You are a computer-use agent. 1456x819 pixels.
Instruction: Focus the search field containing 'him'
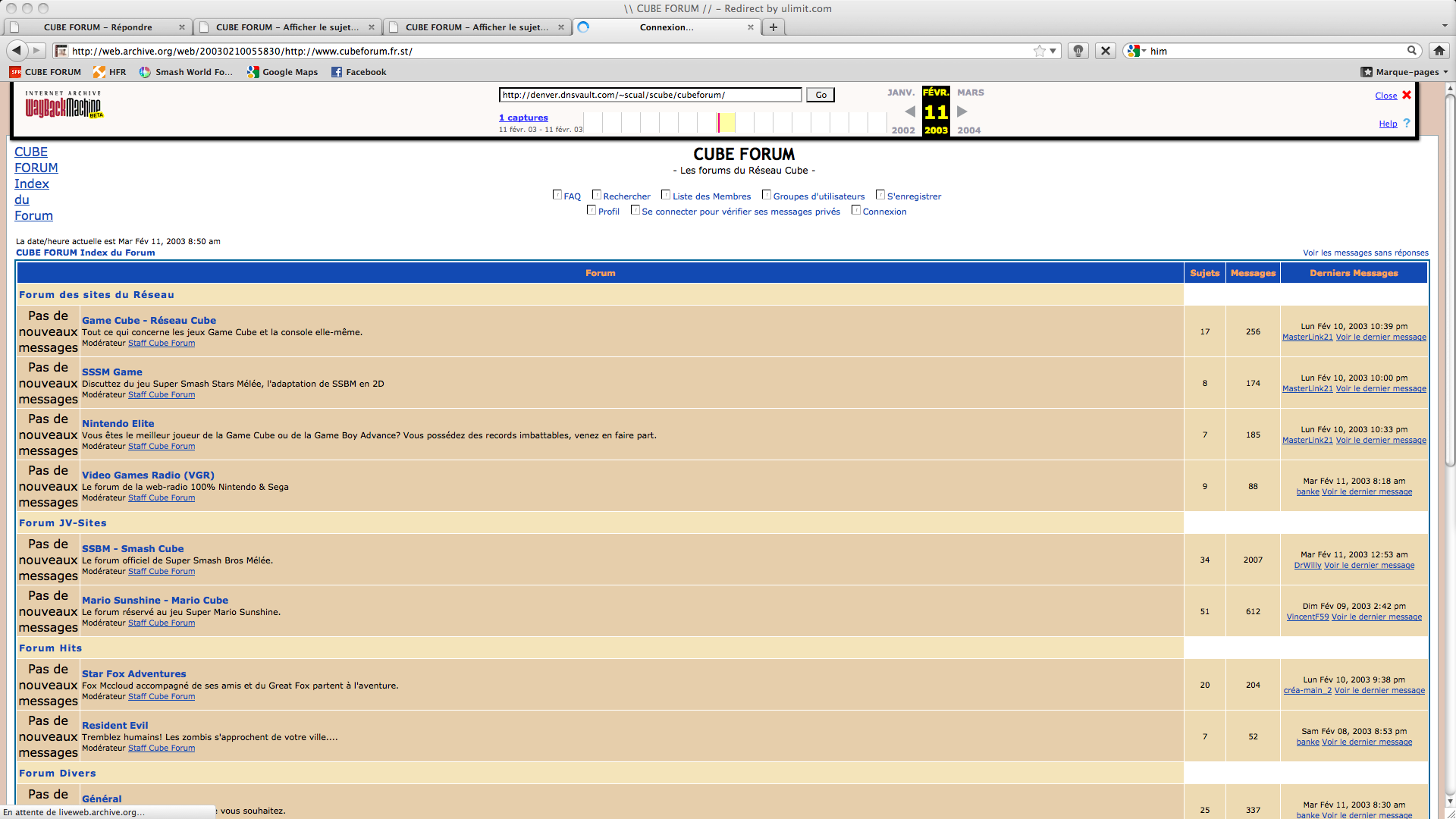point(1276,51)
